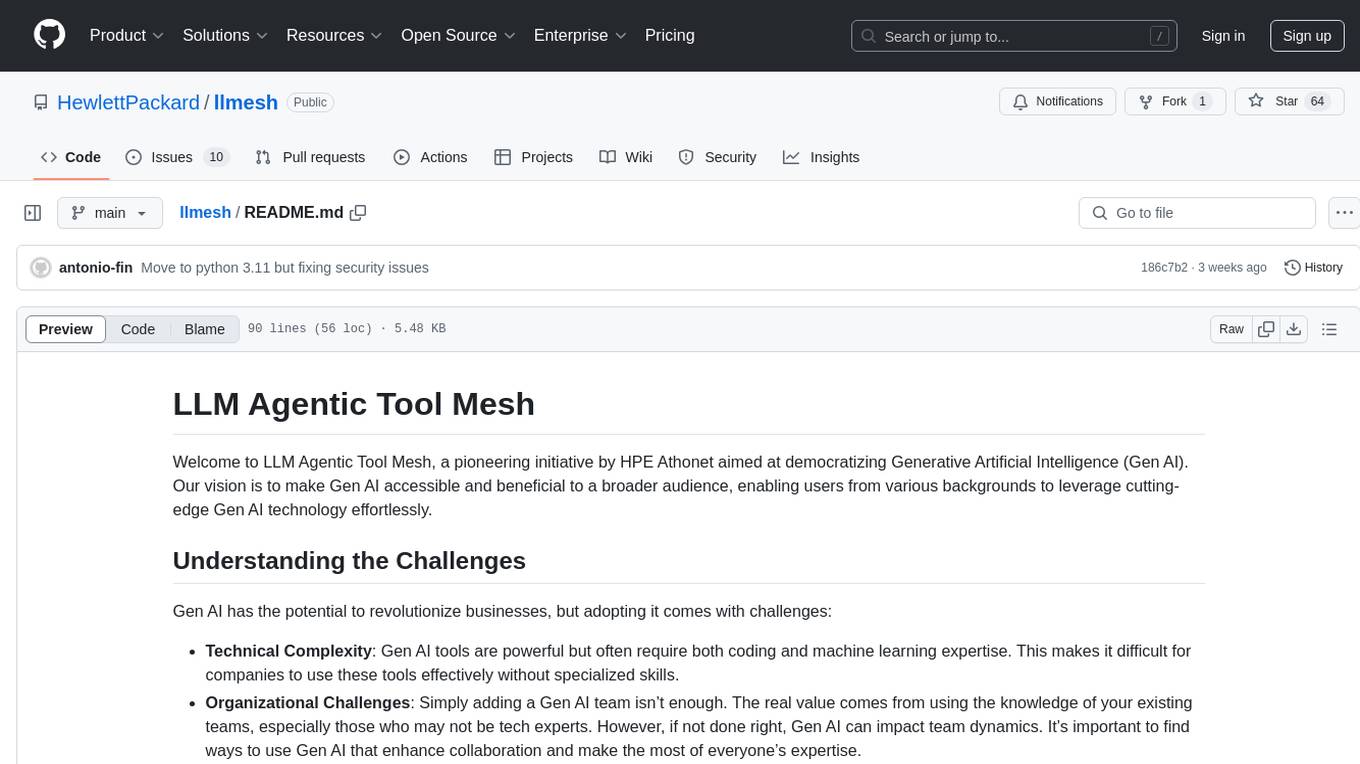
Task: Click Sign in
Action: [x=1223, y=36]
